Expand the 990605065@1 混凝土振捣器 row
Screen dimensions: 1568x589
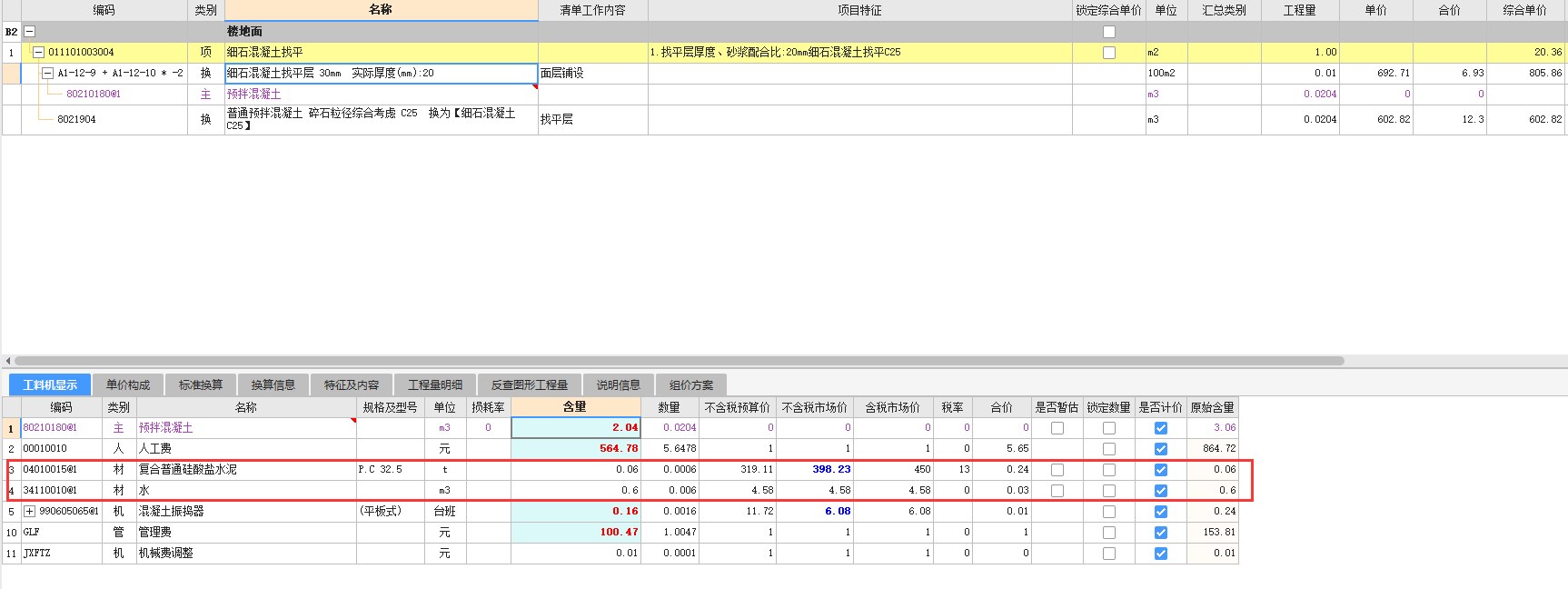click(x=29, y=512)
